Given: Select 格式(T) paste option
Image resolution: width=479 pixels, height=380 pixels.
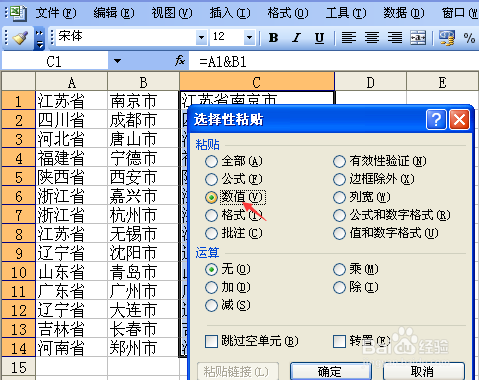Looking at the screenshot, I should 234,215.
